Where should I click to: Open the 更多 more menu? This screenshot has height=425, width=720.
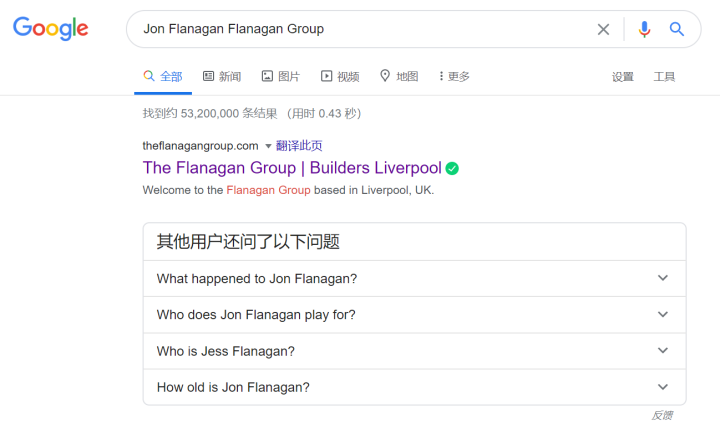(454, 76)
